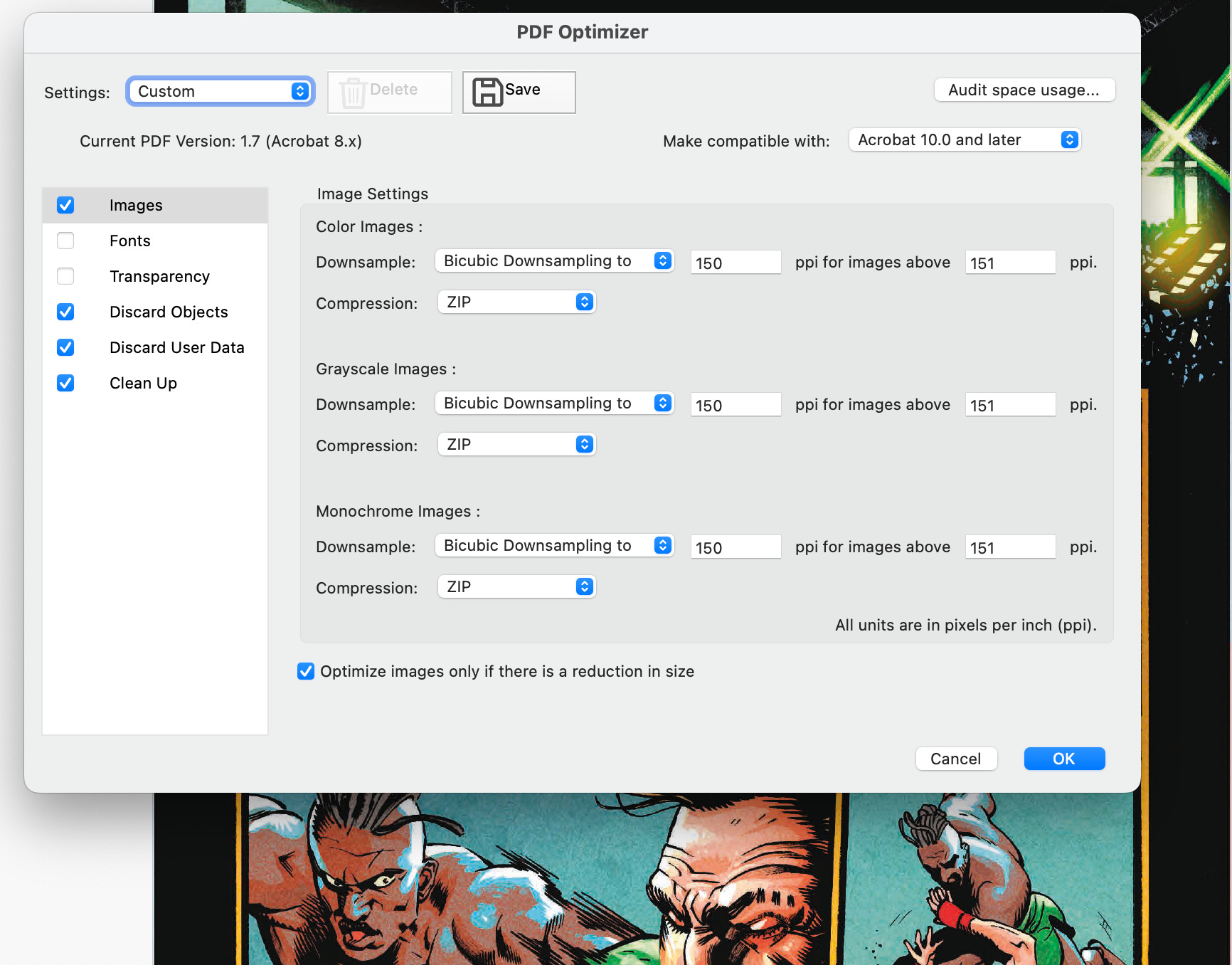
Task: Click the Delete trash can icon
Action: [x=352, y=93]
